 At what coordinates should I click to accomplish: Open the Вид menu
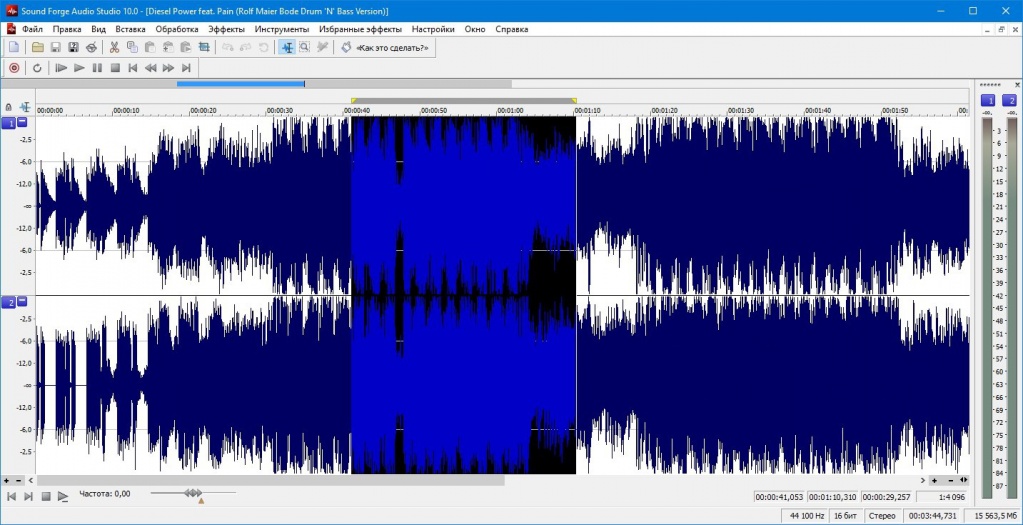99,29
